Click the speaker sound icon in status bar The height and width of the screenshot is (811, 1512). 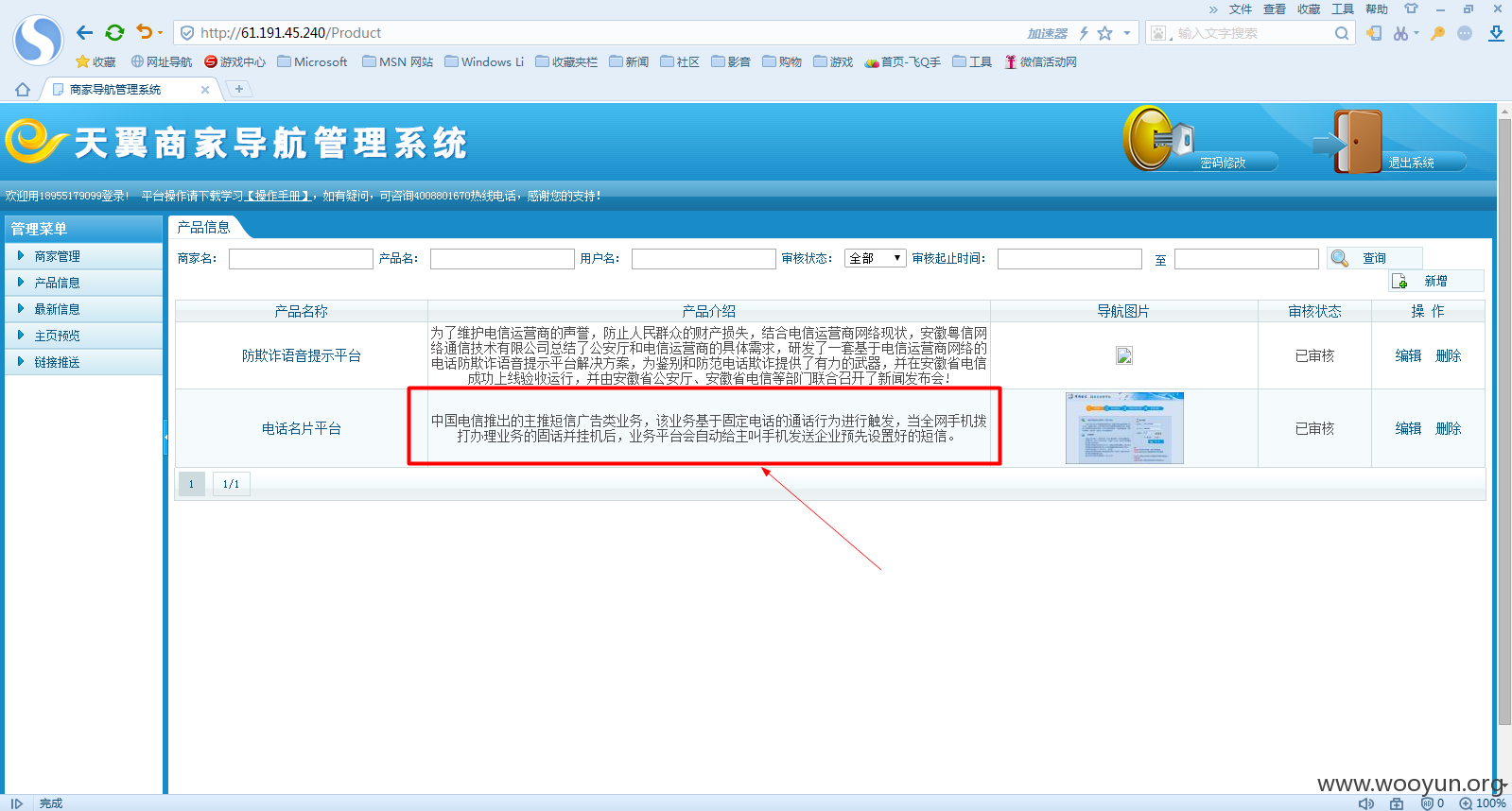[1366, 803]
